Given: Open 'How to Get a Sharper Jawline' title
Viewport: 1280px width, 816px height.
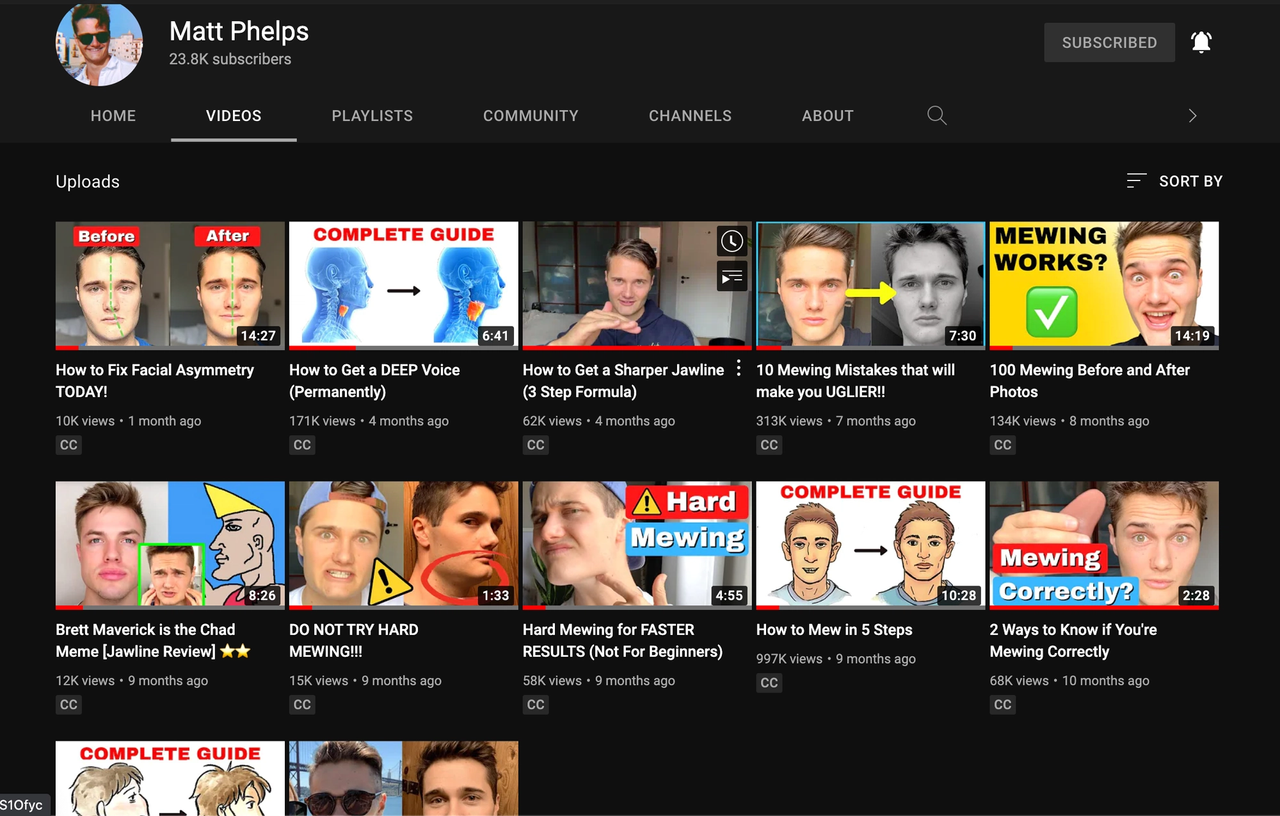Looking at the screenshot, I should (x=623, y=380).
